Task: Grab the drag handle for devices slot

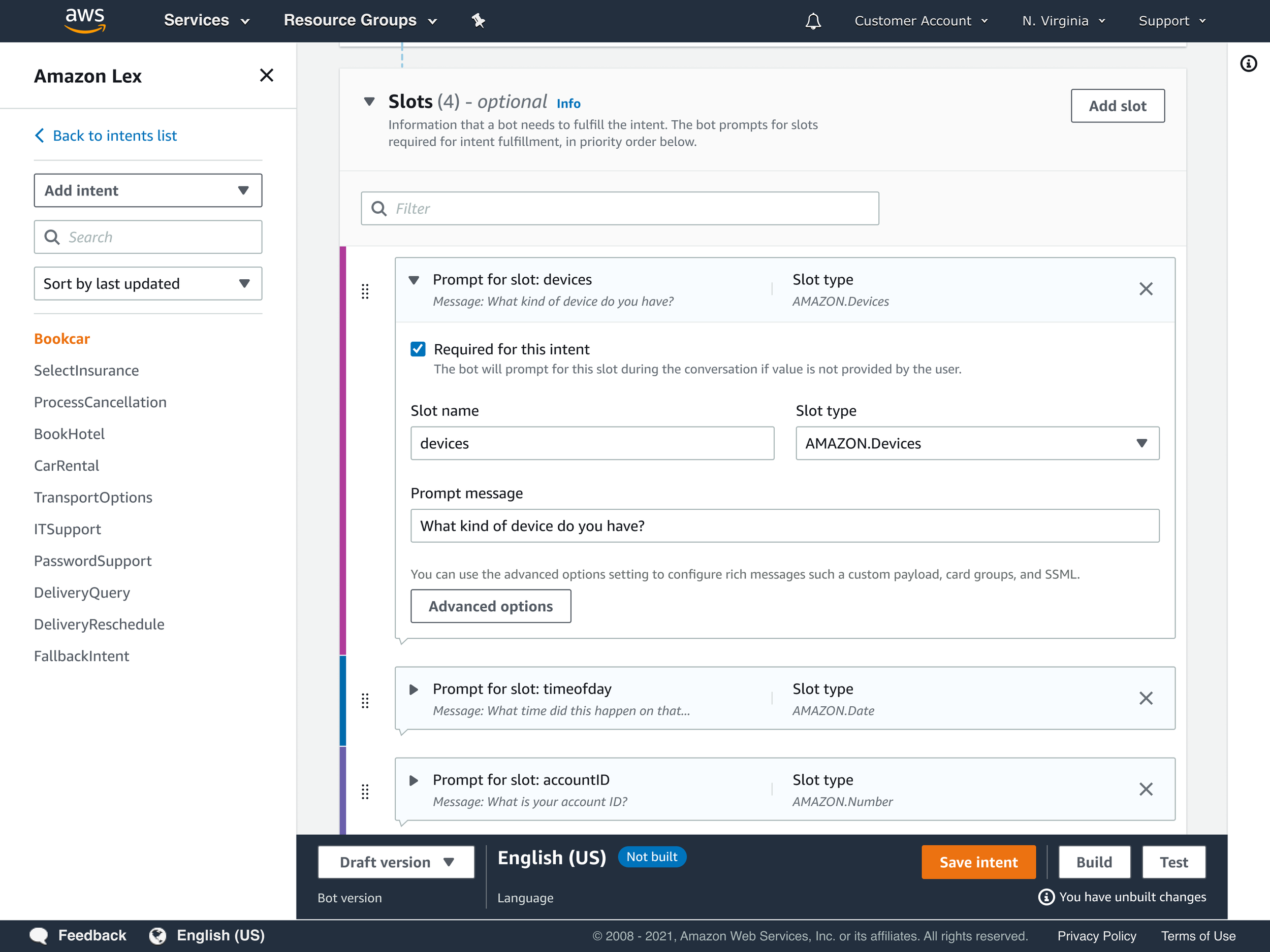Action: pyautogui.click(x=365, y=291)
